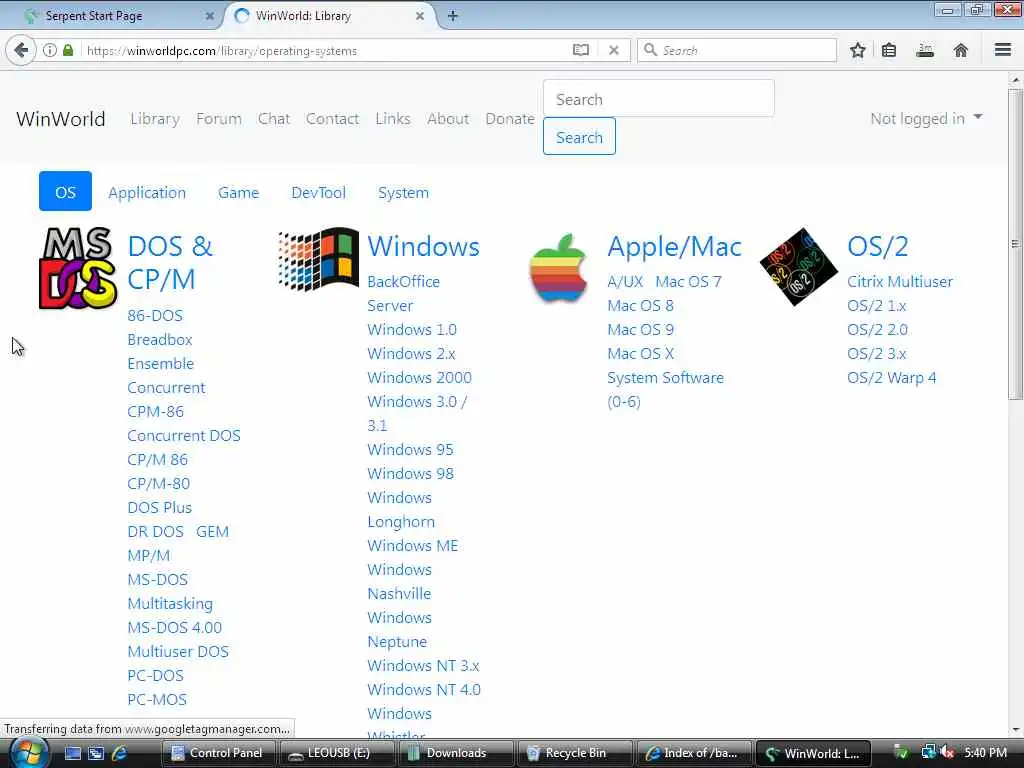This screenshot has height=768, width=1024.
Task: Go to home page icon
Action: click(x=960, y=50)
